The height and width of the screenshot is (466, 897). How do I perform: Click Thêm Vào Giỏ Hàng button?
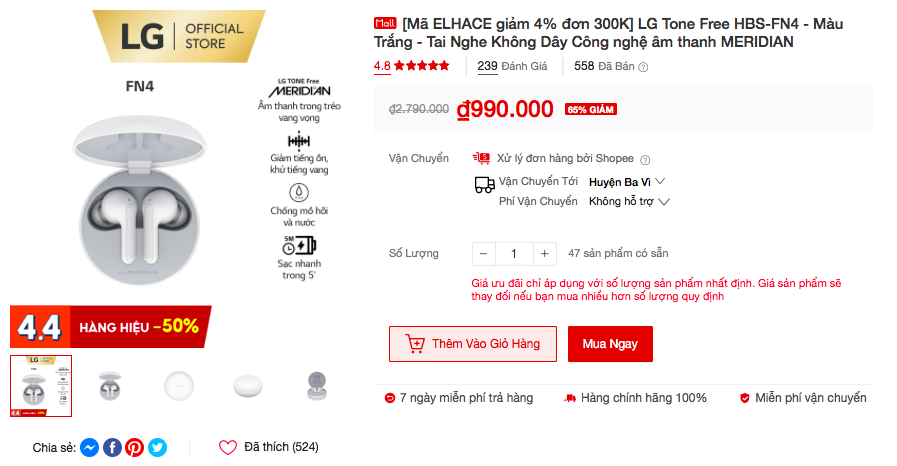473,344
